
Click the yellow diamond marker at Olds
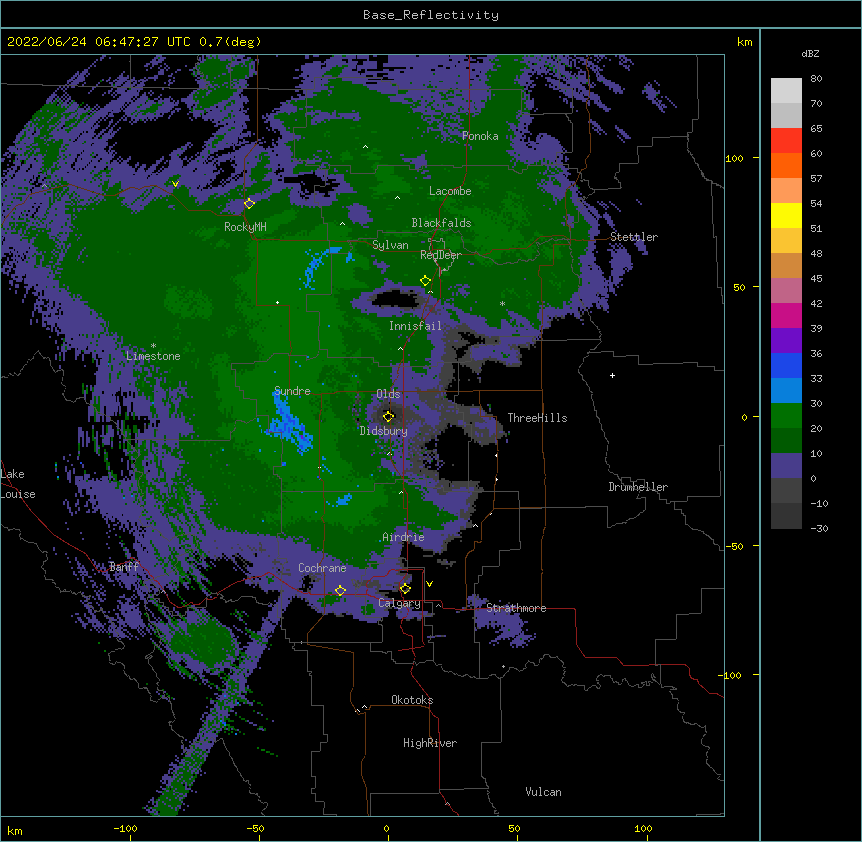click(x=389, y=416)
